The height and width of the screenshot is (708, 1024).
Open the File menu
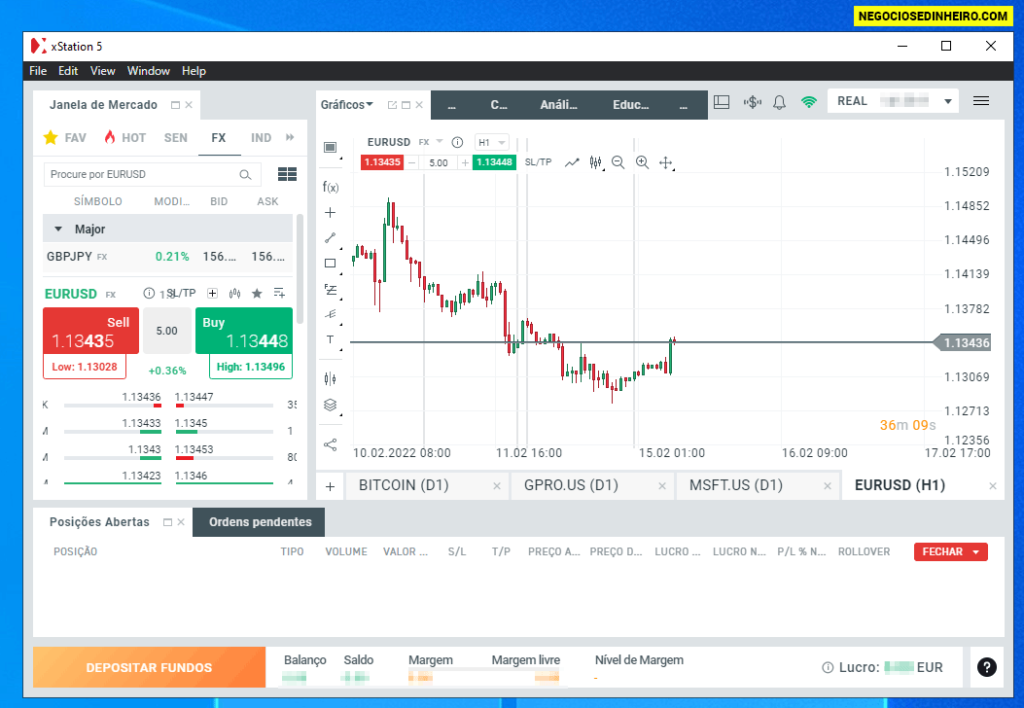38,71
